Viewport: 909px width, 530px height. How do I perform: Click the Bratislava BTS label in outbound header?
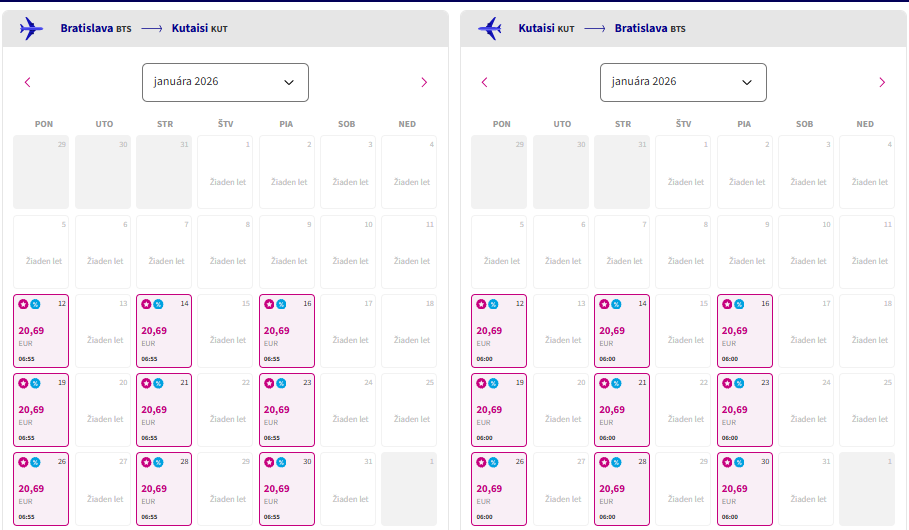pos(96,29)
